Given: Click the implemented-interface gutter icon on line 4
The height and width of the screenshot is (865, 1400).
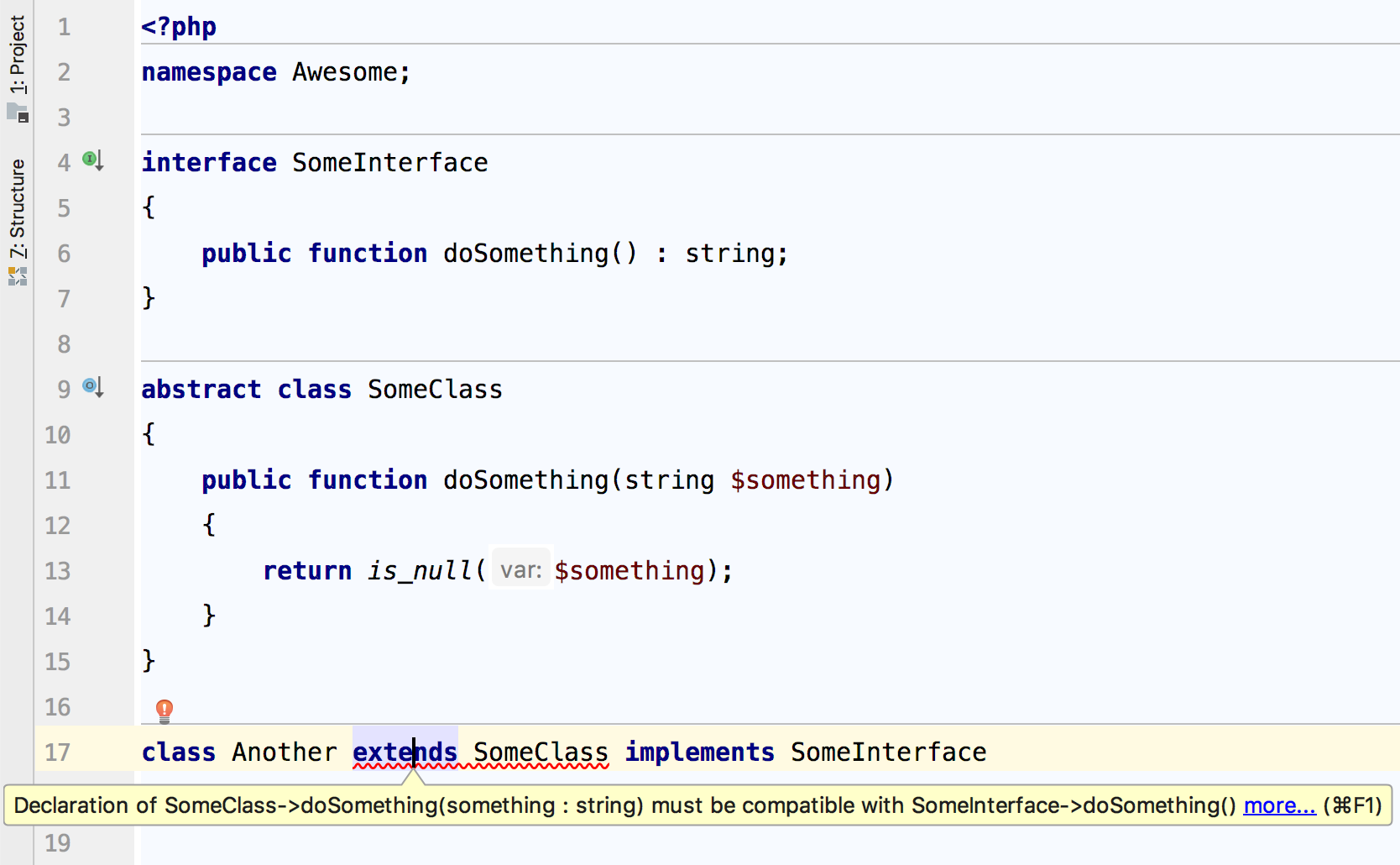Looking at the screenshot, I should 92,160.
